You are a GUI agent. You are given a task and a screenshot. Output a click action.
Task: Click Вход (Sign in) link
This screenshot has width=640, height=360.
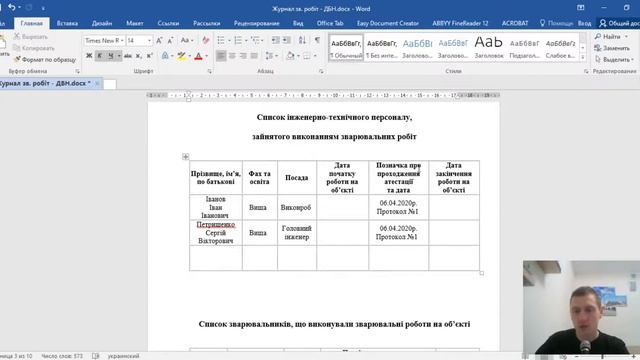(584, 23)
